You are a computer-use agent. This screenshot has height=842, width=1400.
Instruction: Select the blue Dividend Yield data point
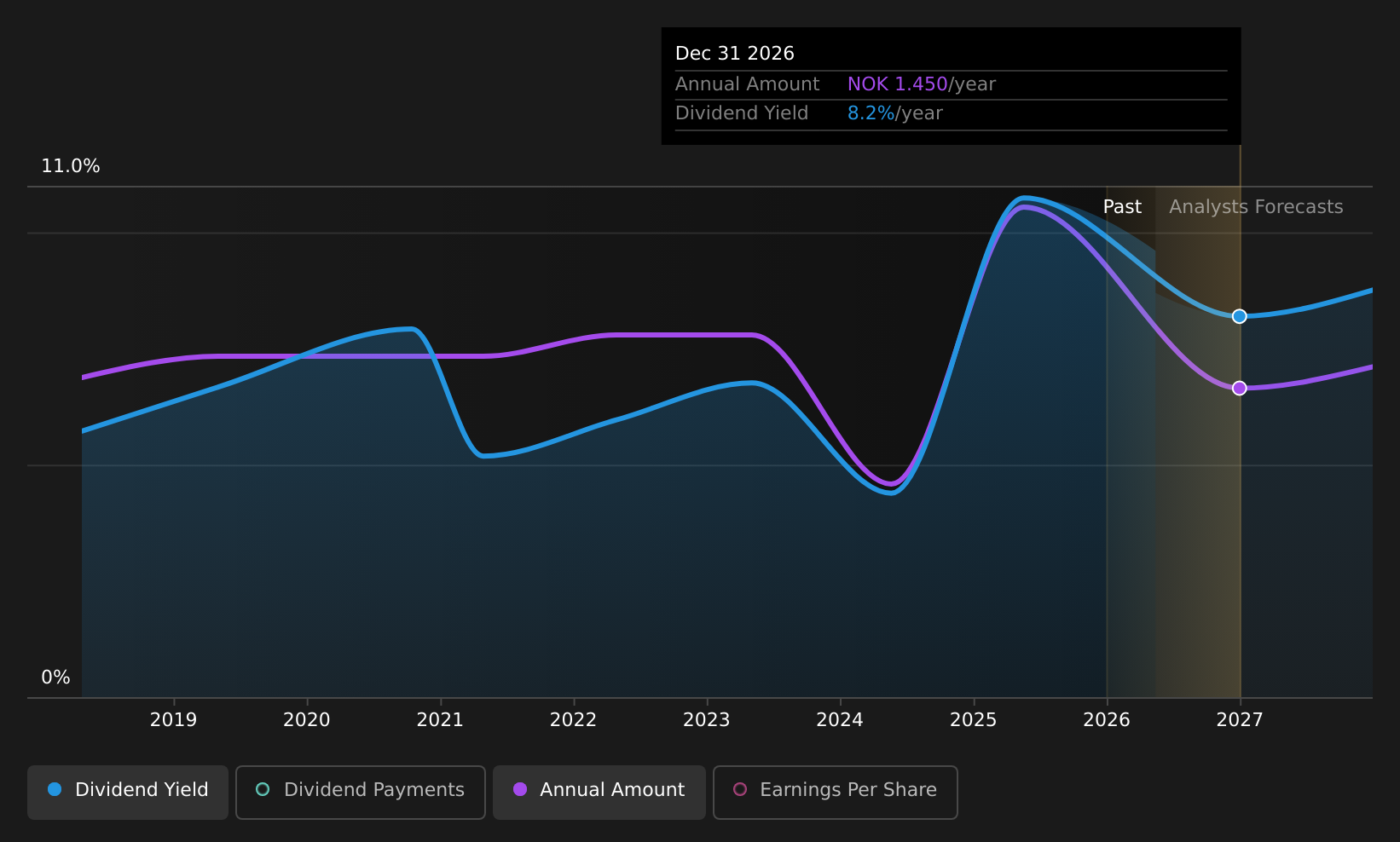tap(1240, 316)
